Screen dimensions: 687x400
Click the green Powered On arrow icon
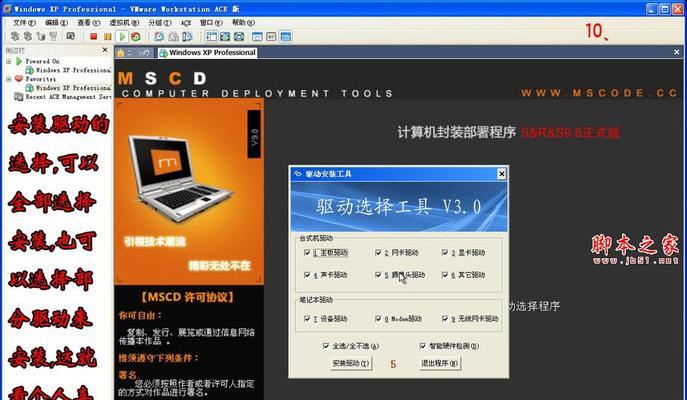coord(19,61)
